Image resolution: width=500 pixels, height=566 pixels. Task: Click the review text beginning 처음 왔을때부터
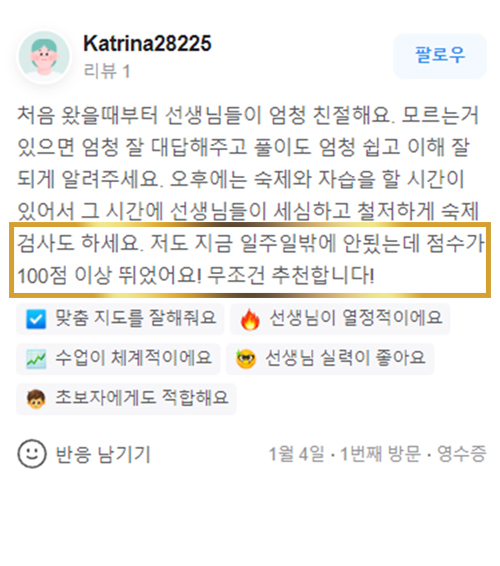(x=250, y=195)
